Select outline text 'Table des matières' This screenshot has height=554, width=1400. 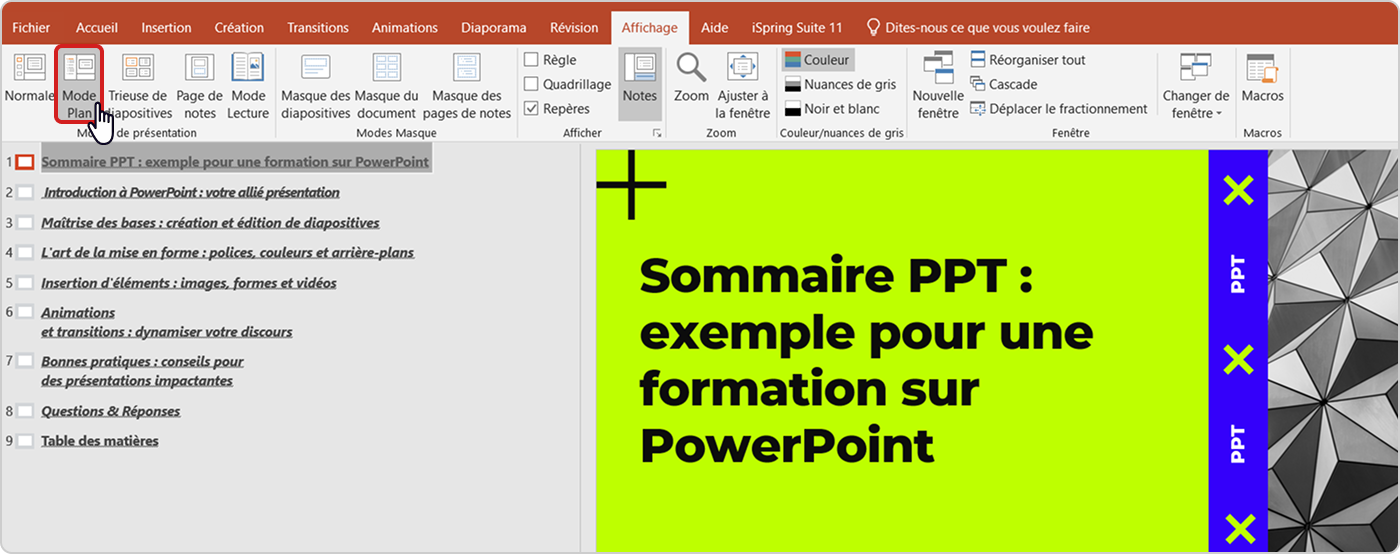pos(100,441)
